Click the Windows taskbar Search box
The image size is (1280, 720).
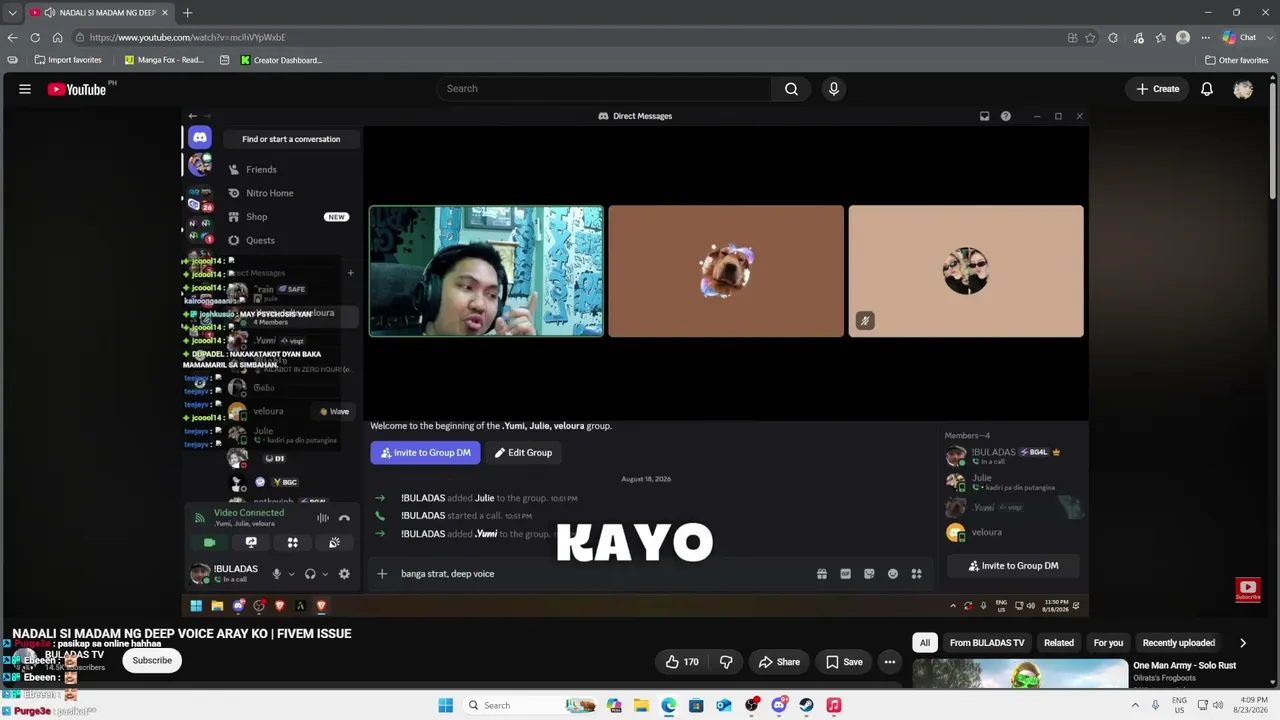coord(530,705)
